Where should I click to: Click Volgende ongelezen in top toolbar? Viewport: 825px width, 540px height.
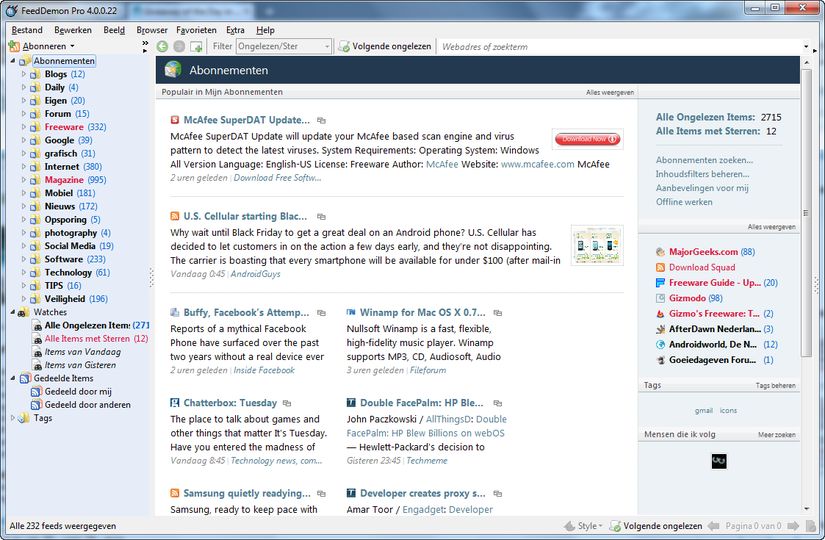(x=385, y=46)
